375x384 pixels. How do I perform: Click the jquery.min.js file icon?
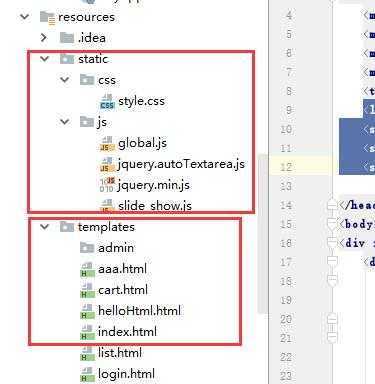click(x=107, y=185)
